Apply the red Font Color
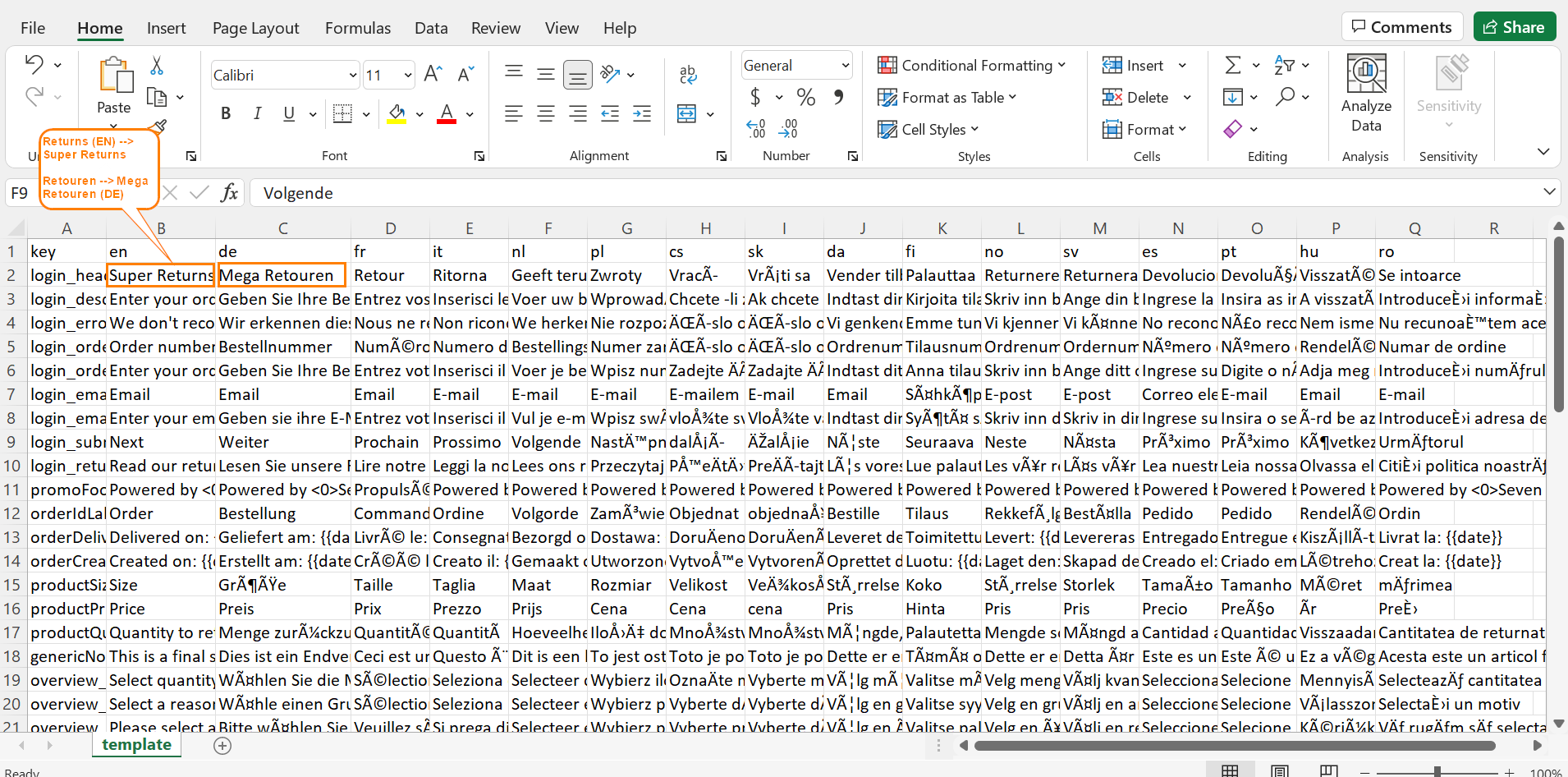The width and height of the screenshot is (1568, 777). (x=447, y=113)
